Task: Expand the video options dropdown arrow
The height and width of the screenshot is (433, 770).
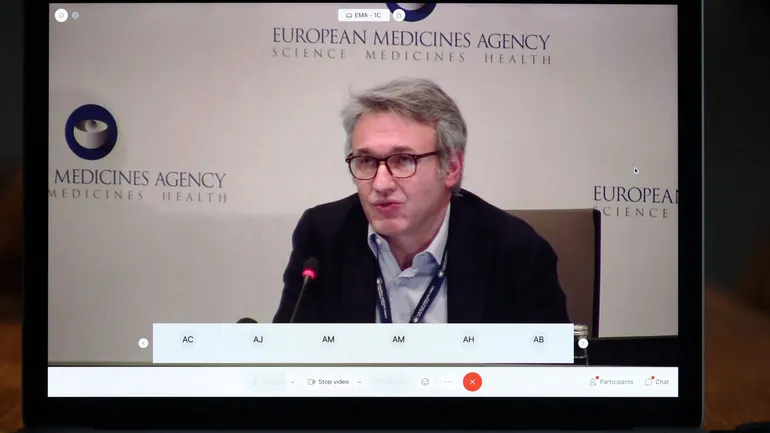Action: 359,382
